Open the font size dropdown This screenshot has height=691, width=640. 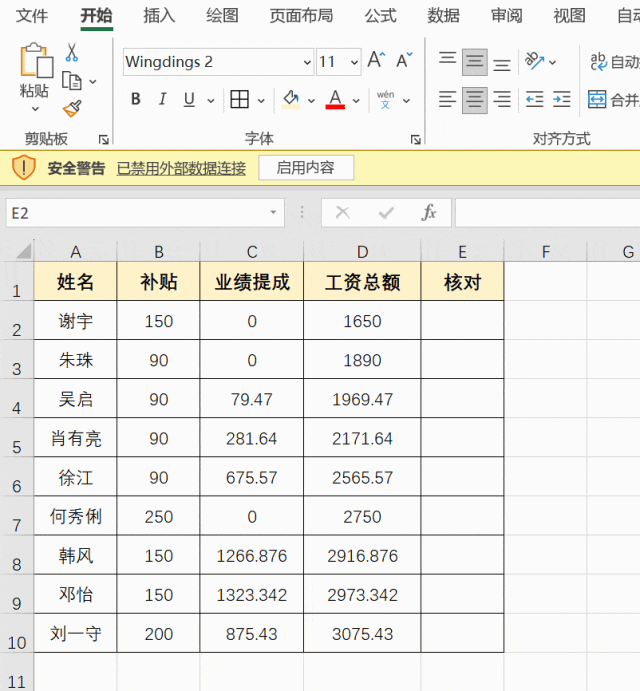click(x=354, y=62)
